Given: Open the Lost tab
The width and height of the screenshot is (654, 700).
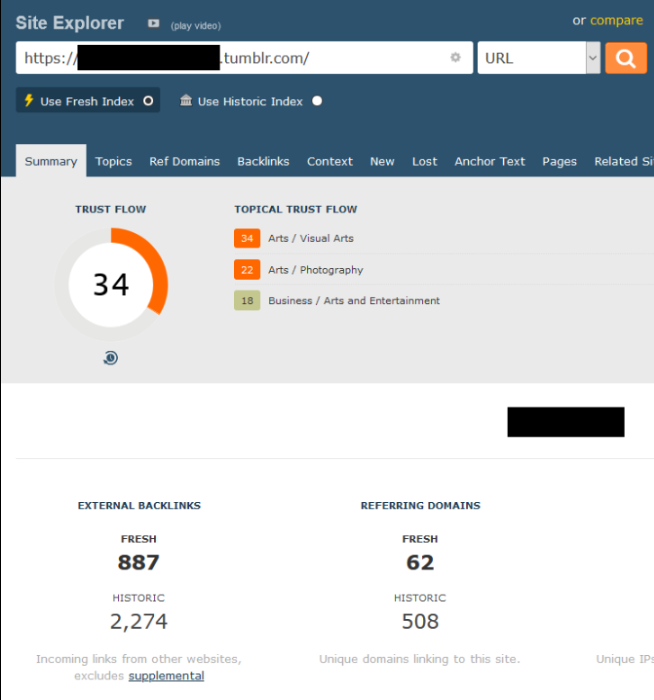Looking at the screenshot, I should (425, 161).
